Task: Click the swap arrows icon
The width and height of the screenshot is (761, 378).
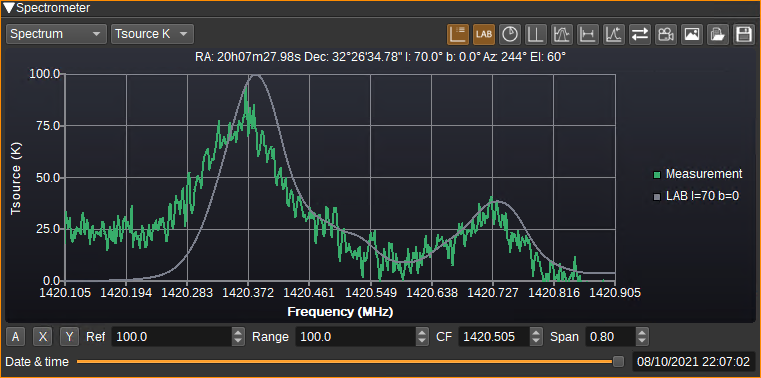Action: [x=640, y=34]
